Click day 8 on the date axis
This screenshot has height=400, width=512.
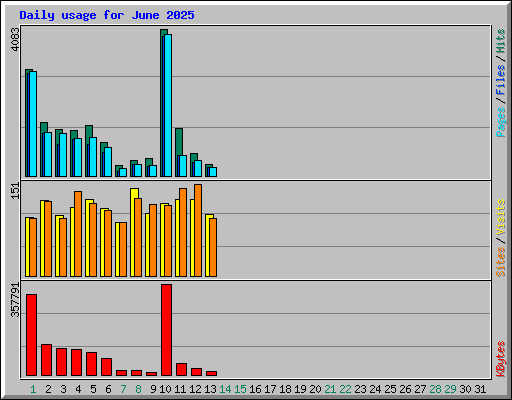pyautogui.click(x=138, y=389)
